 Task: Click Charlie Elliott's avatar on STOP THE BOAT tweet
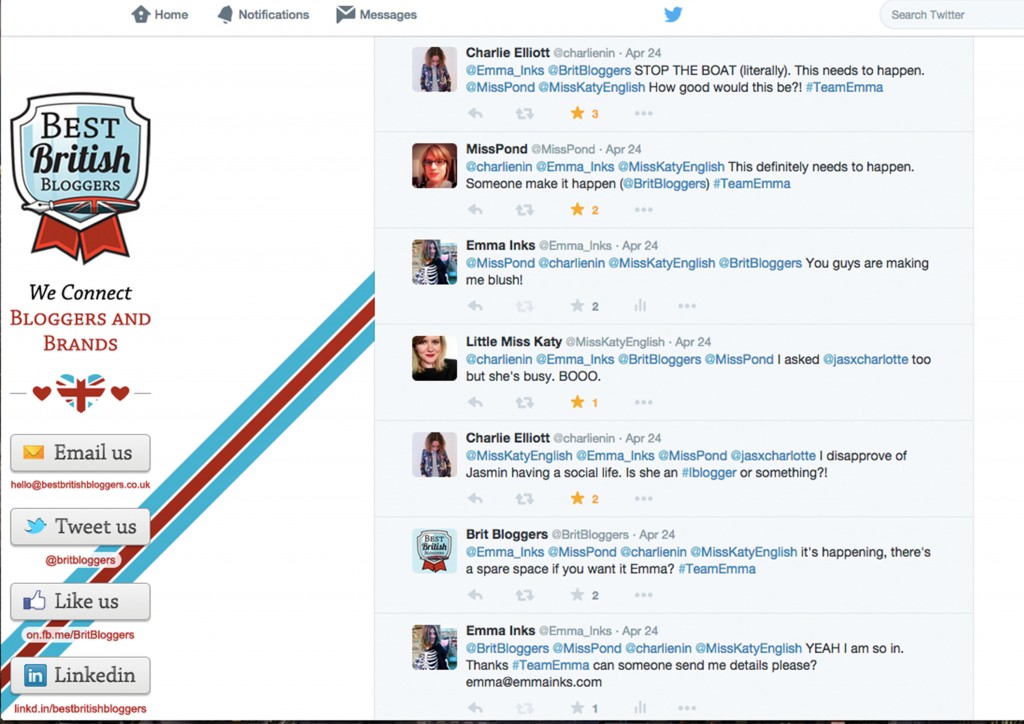(x=434, y=69)
